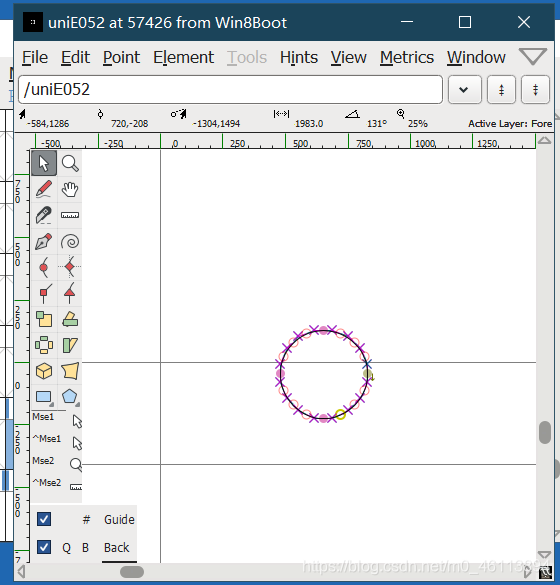Click the scroll left arrow
Viewport: 560px width, 585px height.
pos(22,571)
